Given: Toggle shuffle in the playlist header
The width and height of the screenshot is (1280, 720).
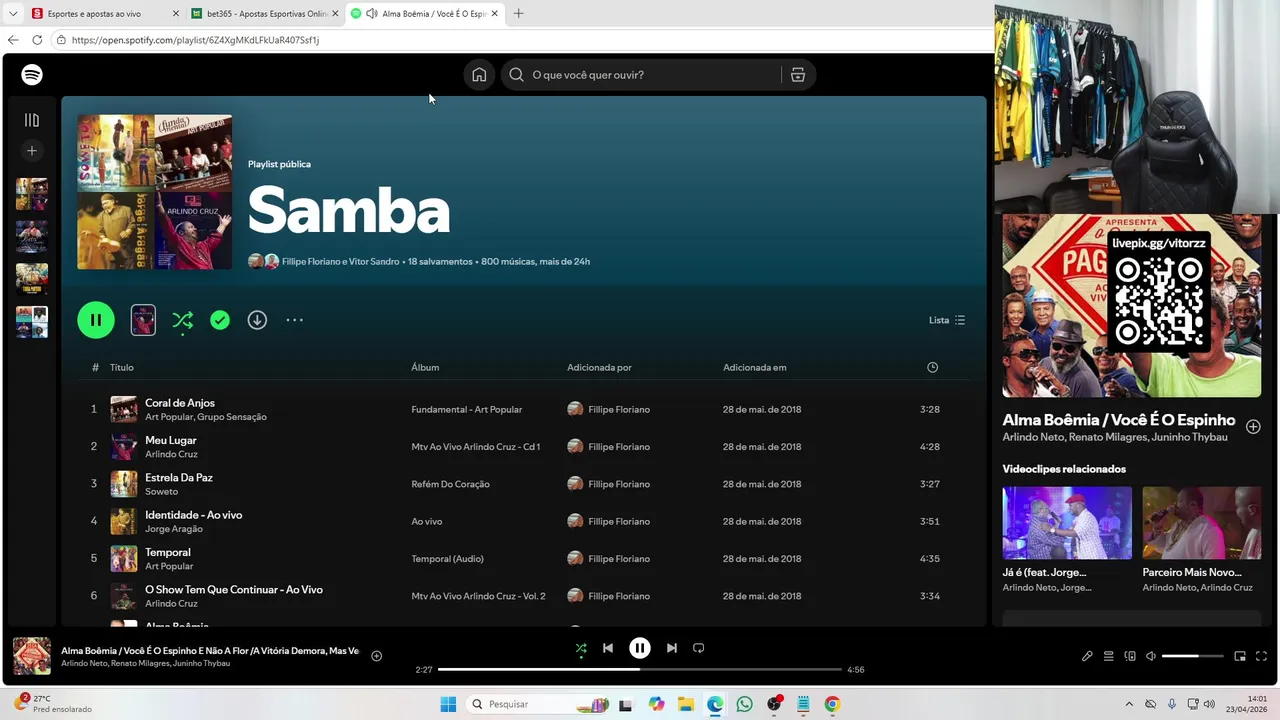Looking at the screenshot, I should pyautogui.click(x=182, y=320).
